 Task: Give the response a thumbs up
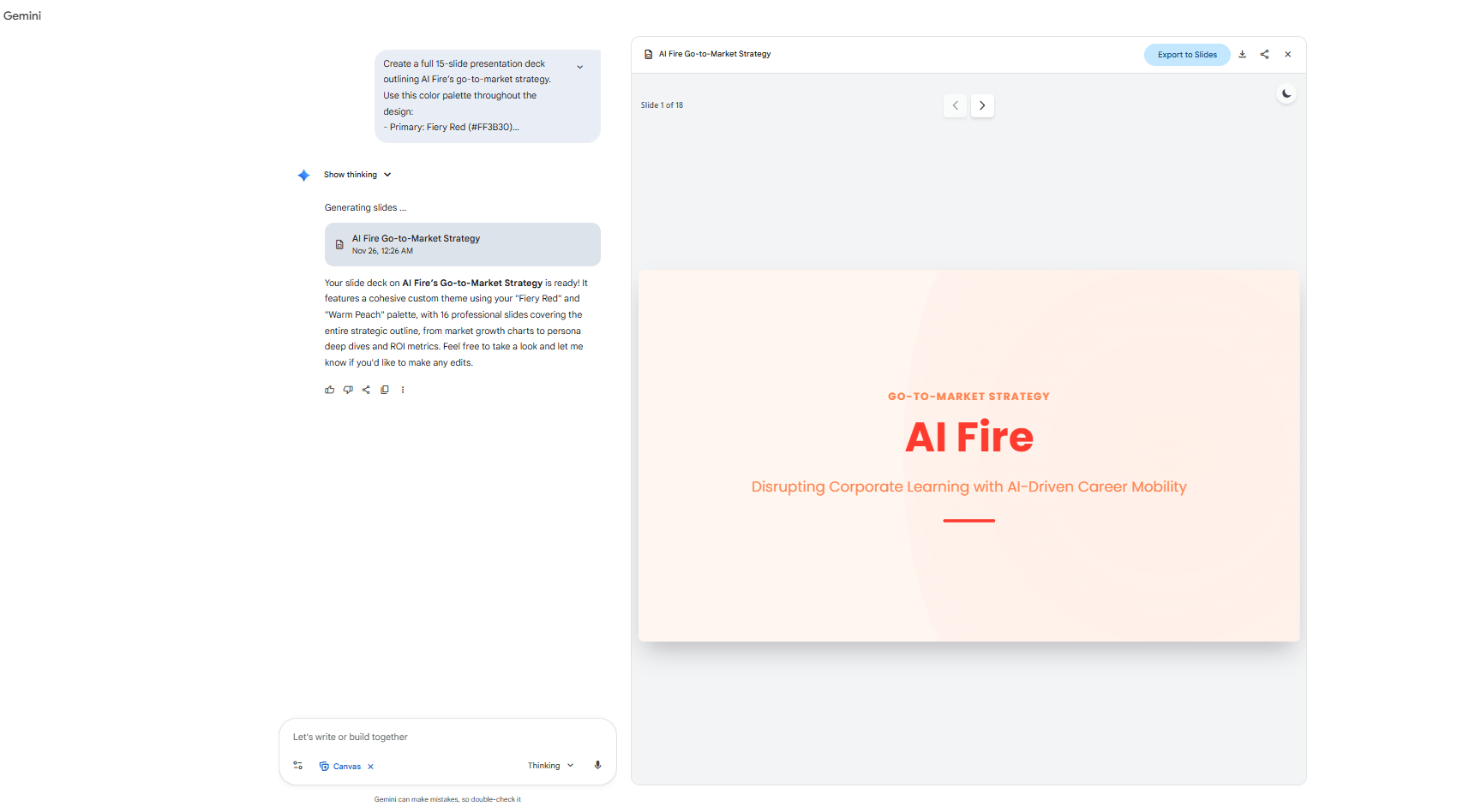point(330,390)
